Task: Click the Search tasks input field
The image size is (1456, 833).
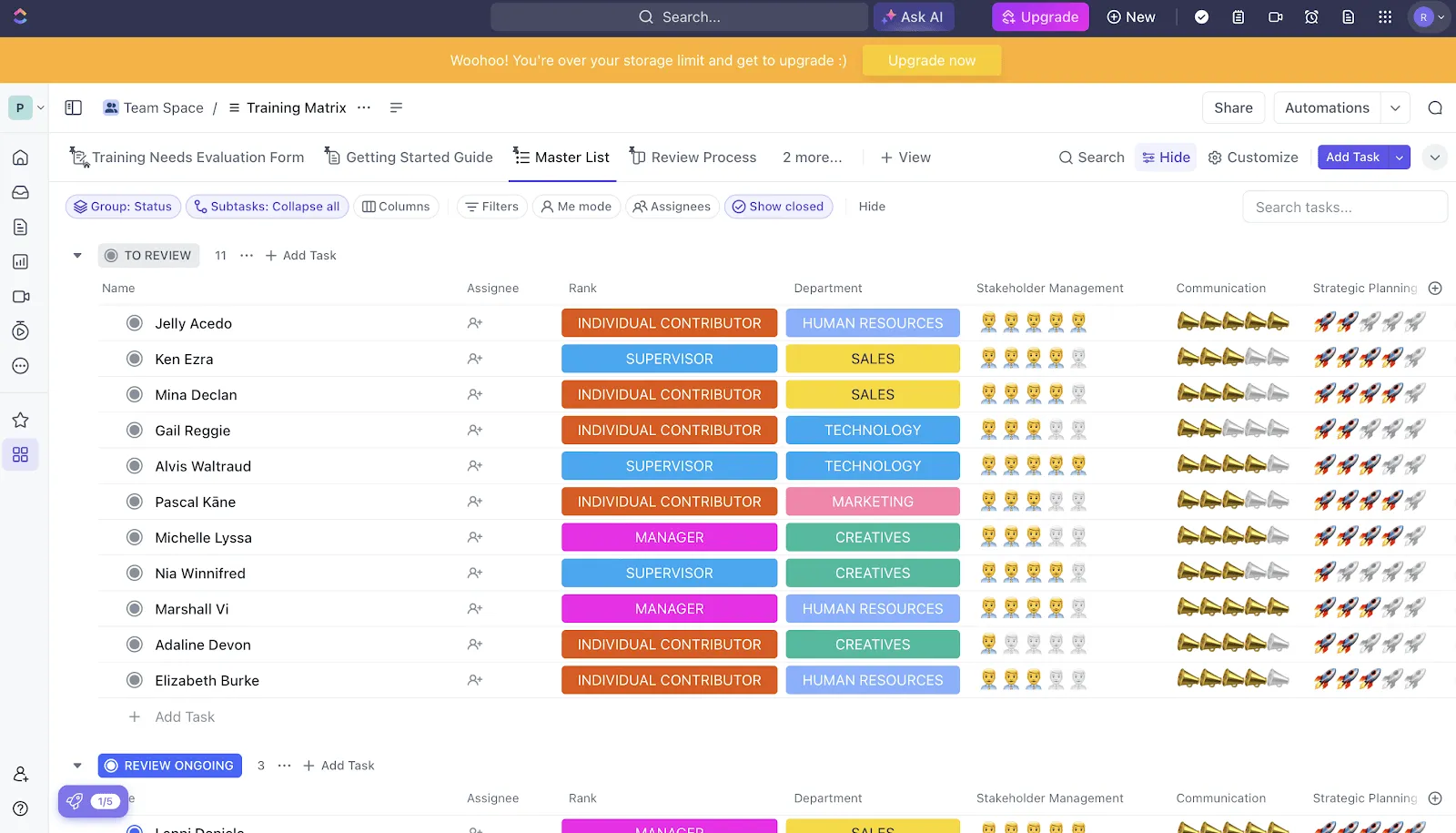Action: click(1345, 207)
